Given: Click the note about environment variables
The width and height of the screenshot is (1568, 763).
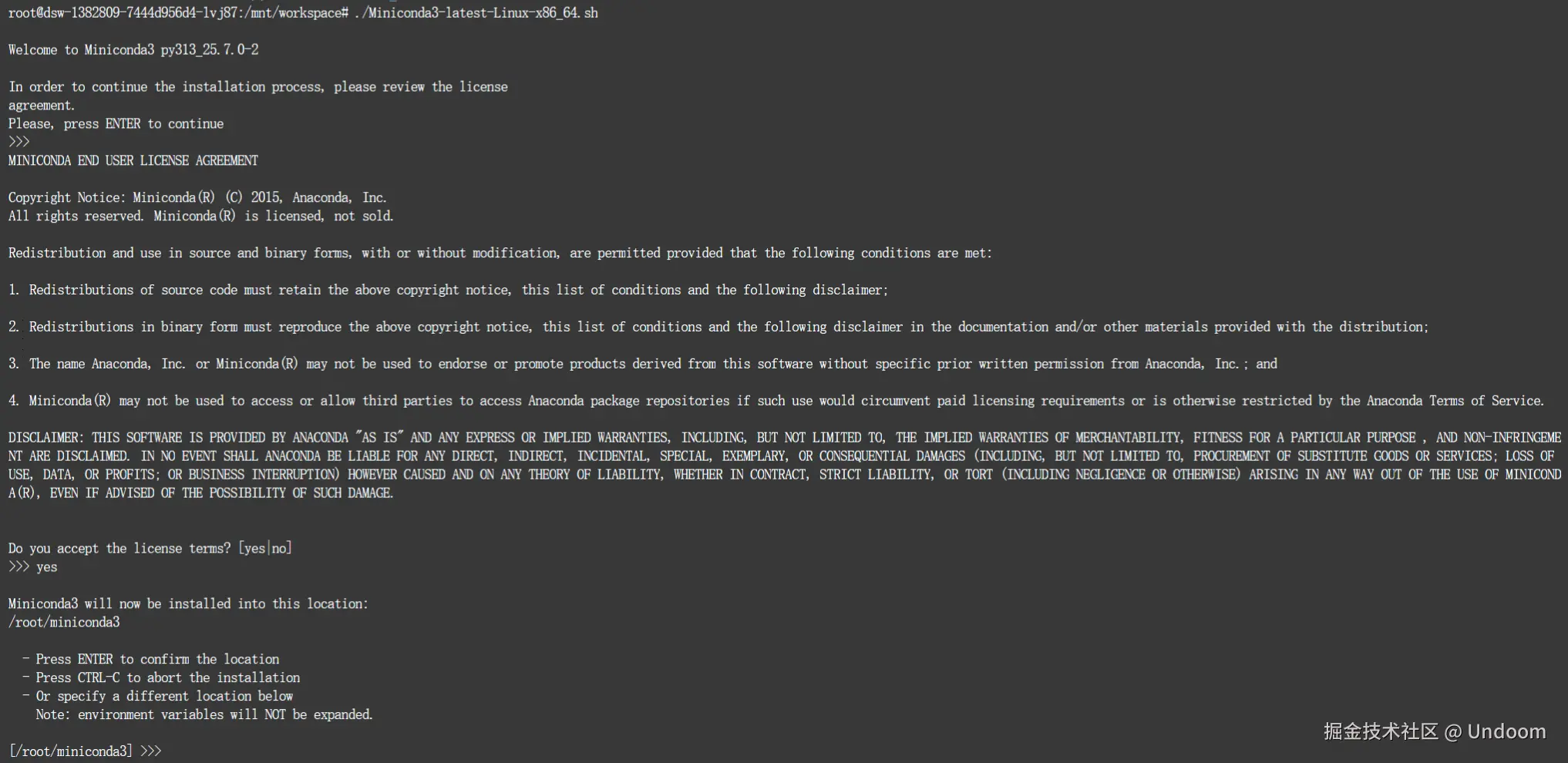Looking at the screenshot, I should pyautogui.click(x=204, y=715).
